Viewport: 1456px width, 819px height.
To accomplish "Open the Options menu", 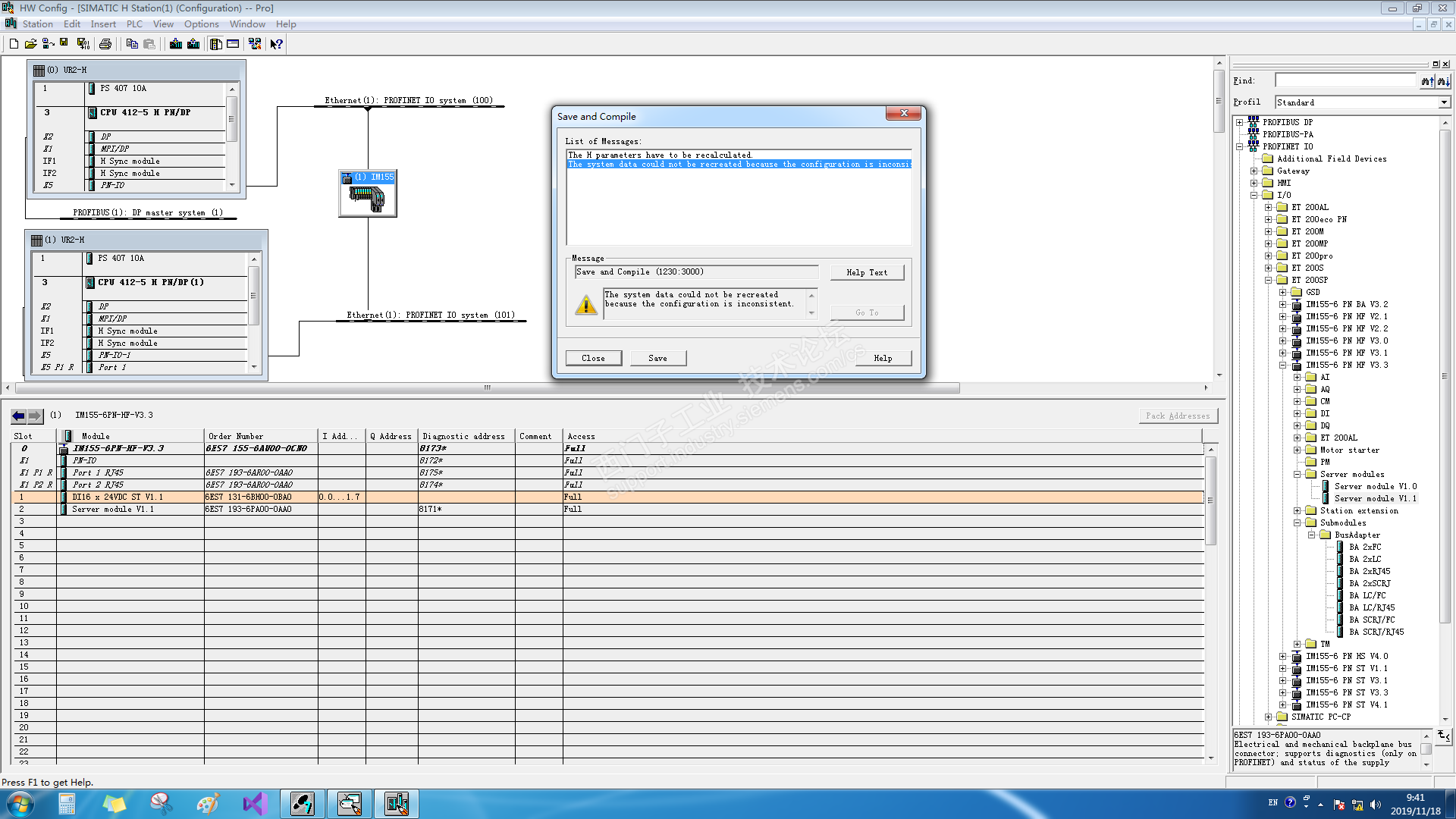I will pyautogui.click(x=201, y=24).
